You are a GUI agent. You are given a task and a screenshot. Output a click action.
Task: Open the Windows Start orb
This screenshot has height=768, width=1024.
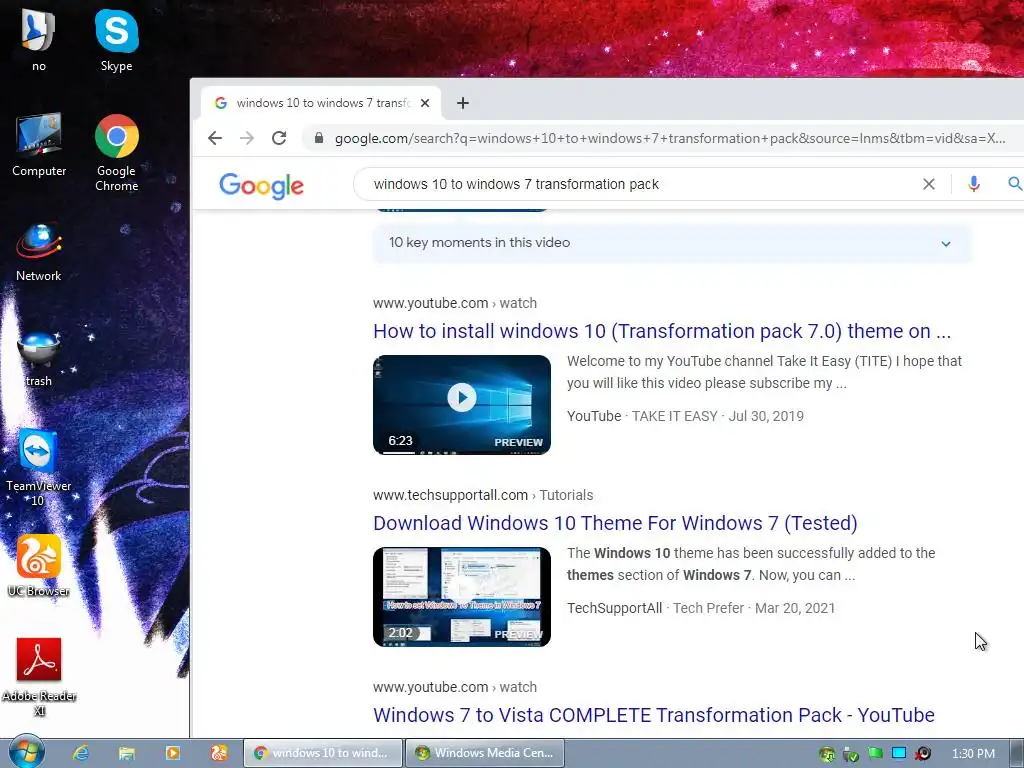coord(27,752)
